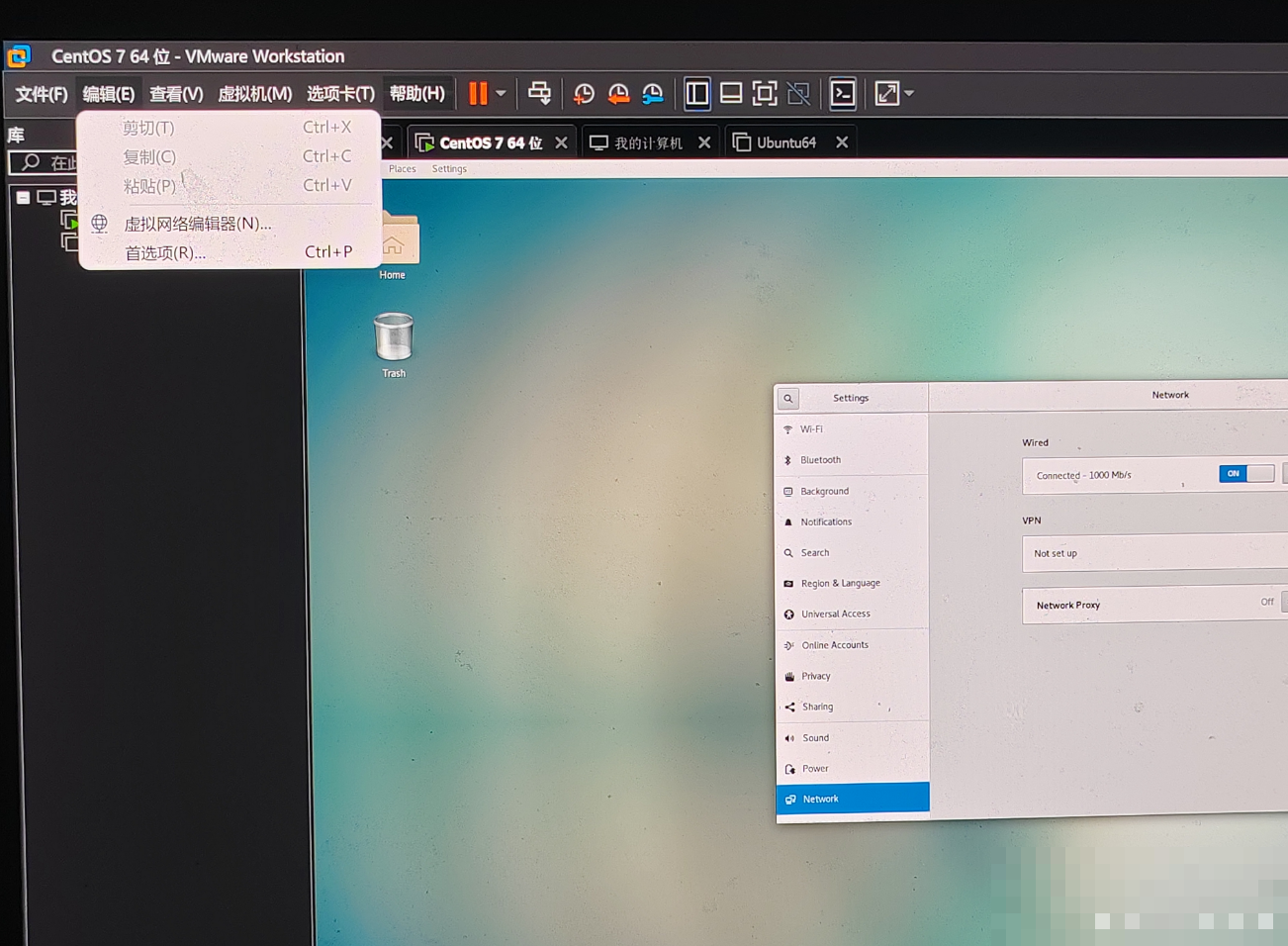The image size is (1288, 946).
Task: Click the Unity mode toolbar icon
Action: click(x=798, y=94)
